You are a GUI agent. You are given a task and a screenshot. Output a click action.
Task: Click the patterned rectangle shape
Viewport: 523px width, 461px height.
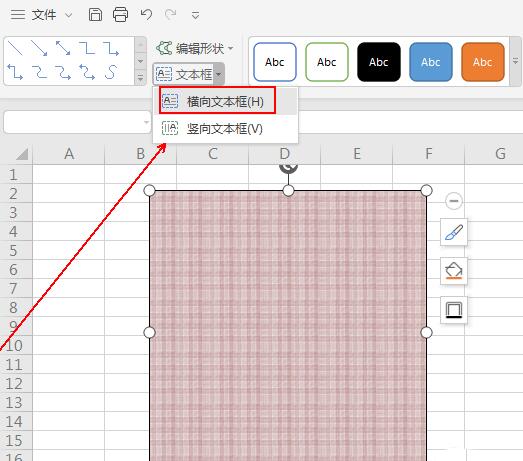click(288, 326)
